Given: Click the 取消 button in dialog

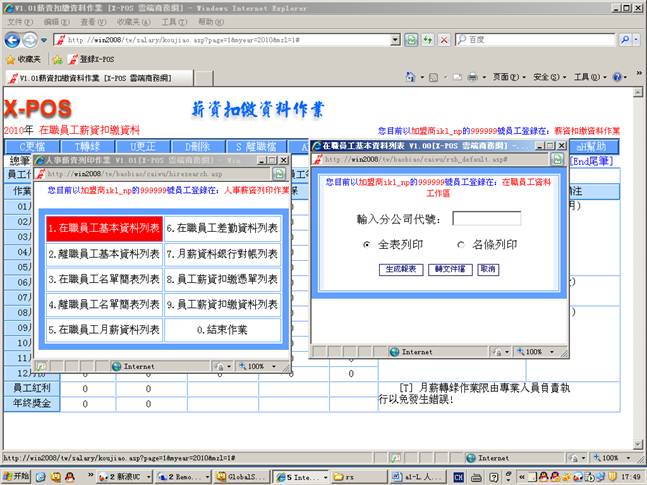Looking at the screenshot, I should [x=488, y=270].
